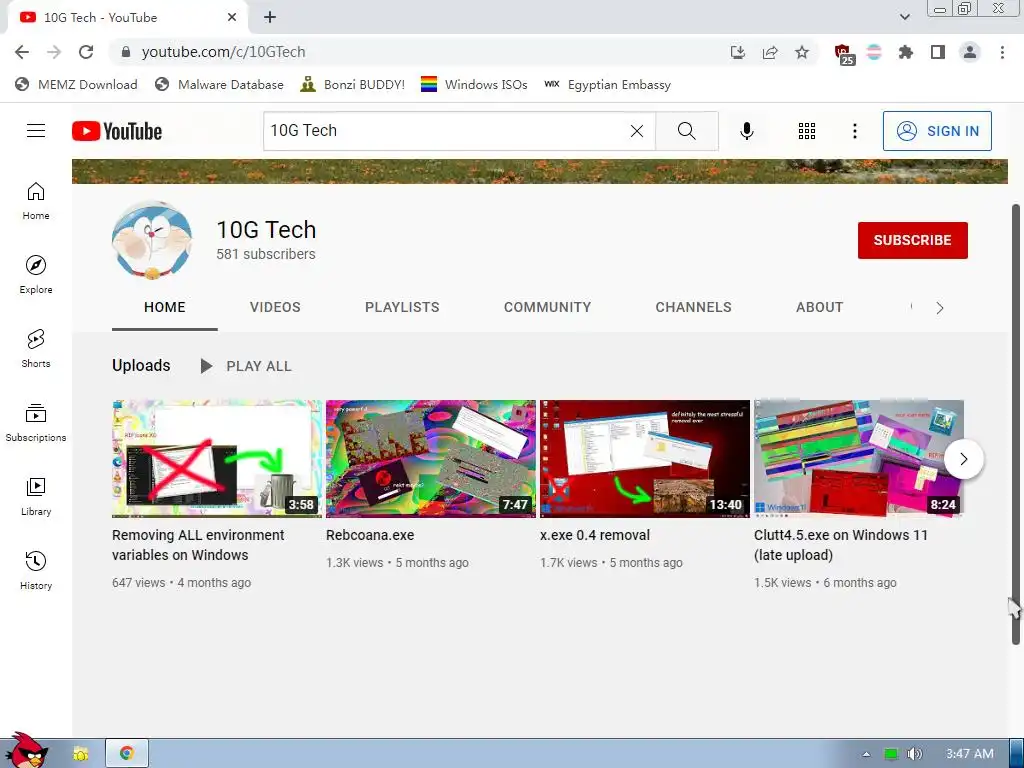Show hidden system tray icons arrow
The width and height of the screenshot is (1024, 768).
(866, 754)
